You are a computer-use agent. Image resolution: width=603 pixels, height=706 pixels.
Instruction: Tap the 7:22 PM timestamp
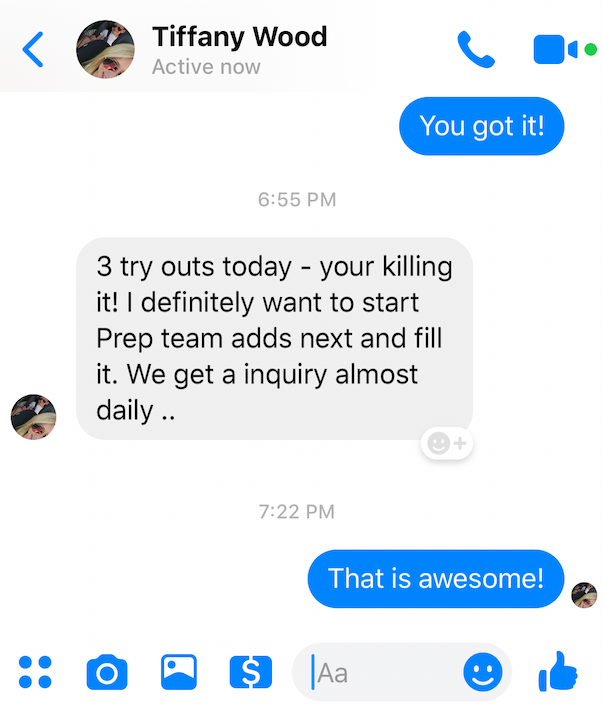(x=297, y=512)
